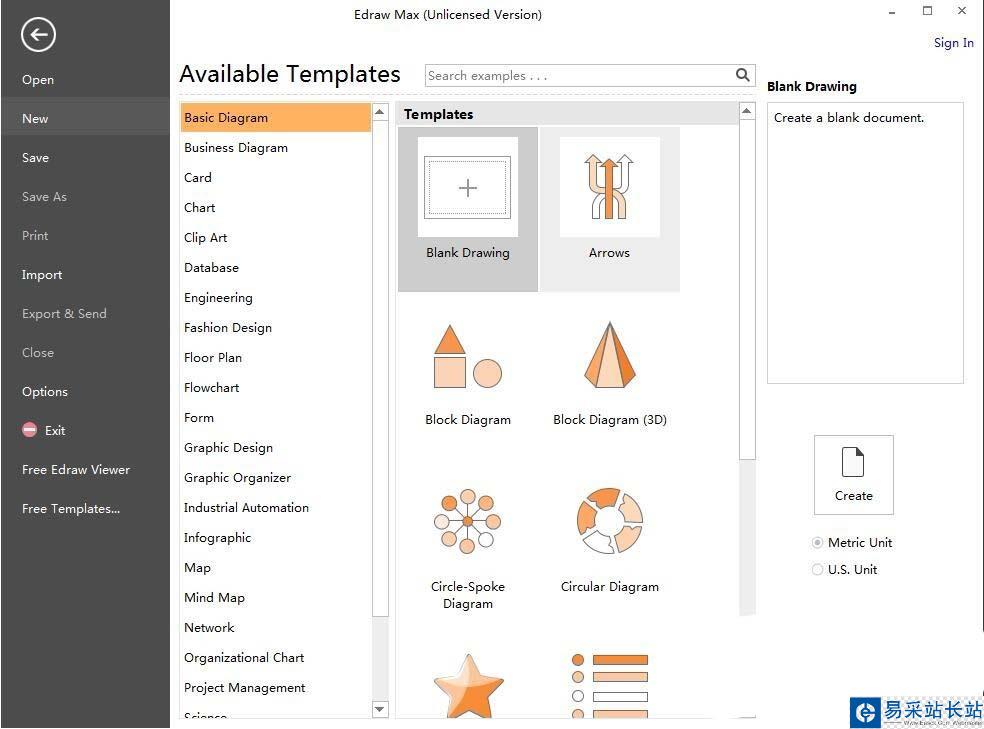This screenshot has height=729, width=984.
Task: Pick the bulleted list template icon
Action: tap(609, 686)
